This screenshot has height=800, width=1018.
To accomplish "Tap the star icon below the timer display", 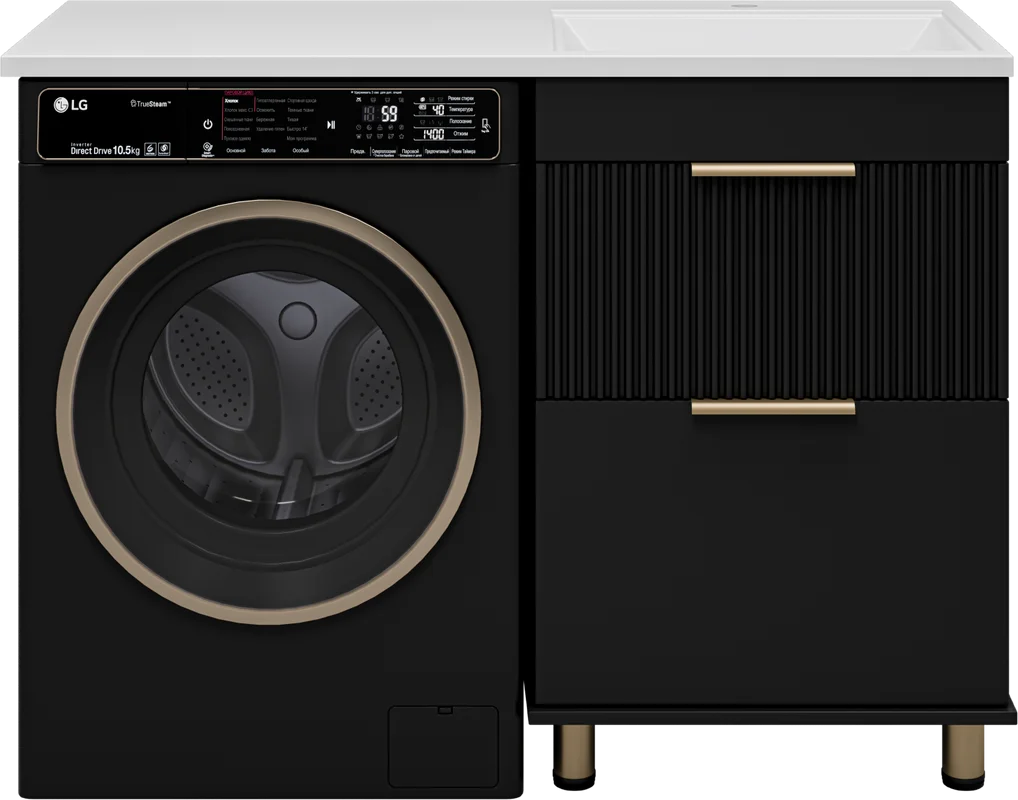I will 401,136.
